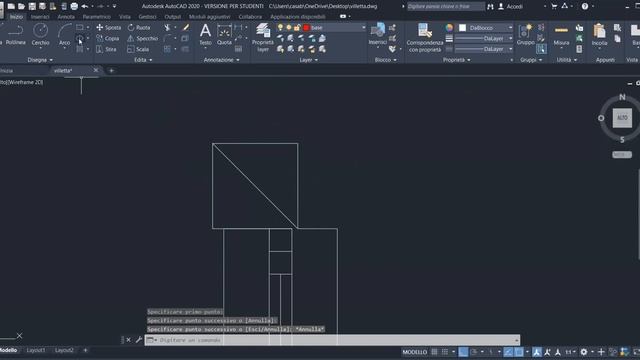The width and height of the screenshot is (640, 360).
Task: Expand the Proprietà panel
Action: [456, 60]
